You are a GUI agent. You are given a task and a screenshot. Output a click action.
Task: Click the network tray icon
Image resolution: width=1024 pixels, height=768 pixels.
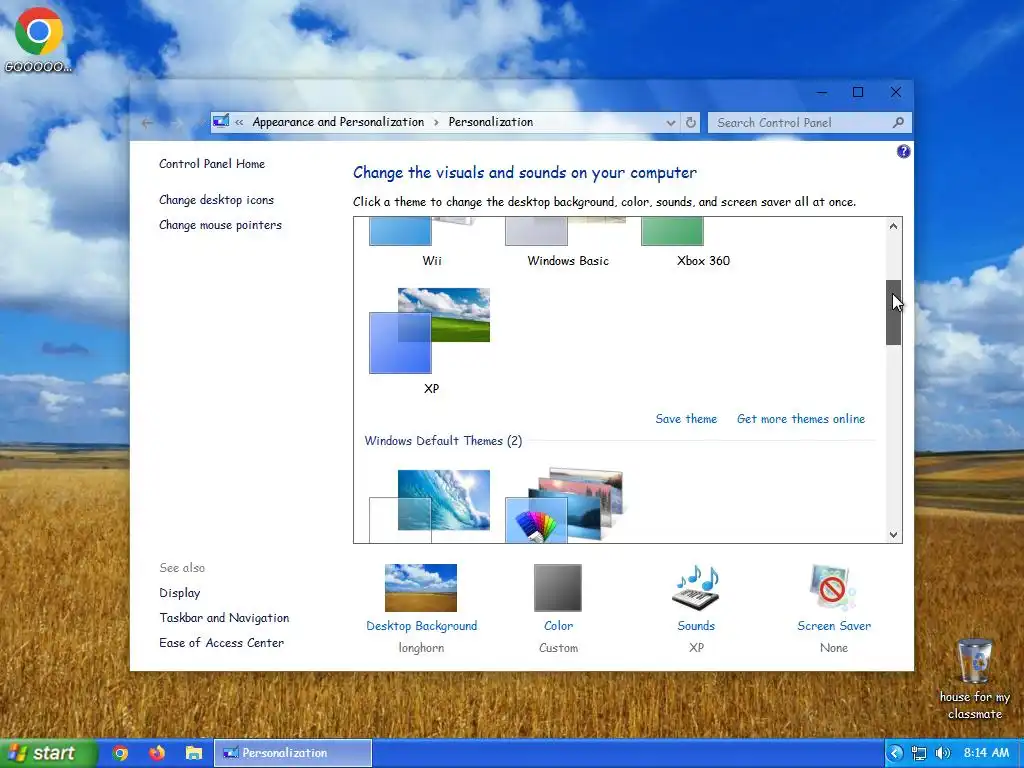[919, 753]
